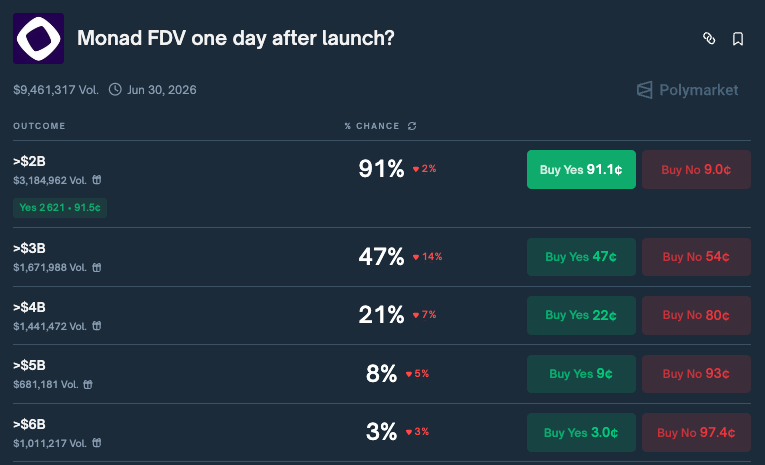
Task: Buy No at 9.0¢ for >$2B
Action: pyautogui.click(x=696, y=169)
